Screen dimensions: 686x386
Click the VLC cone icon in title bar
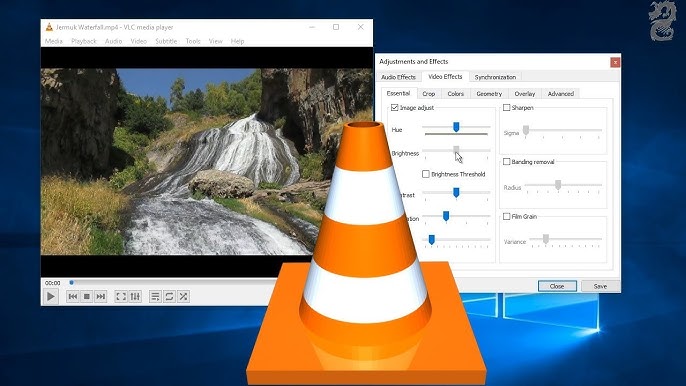pos(49,27)
